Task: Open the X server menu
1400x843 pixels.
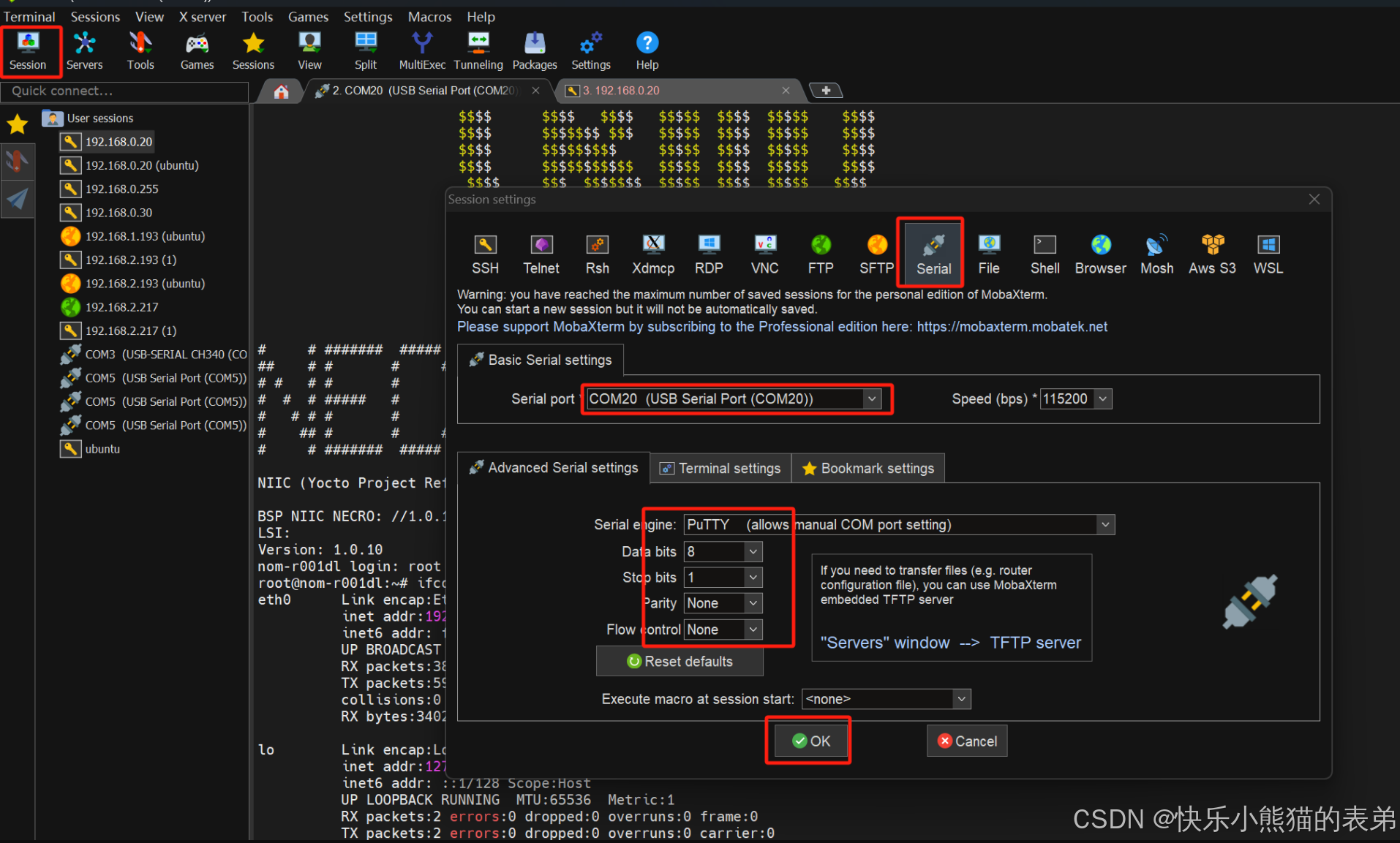Action: [x=203, y=16]
